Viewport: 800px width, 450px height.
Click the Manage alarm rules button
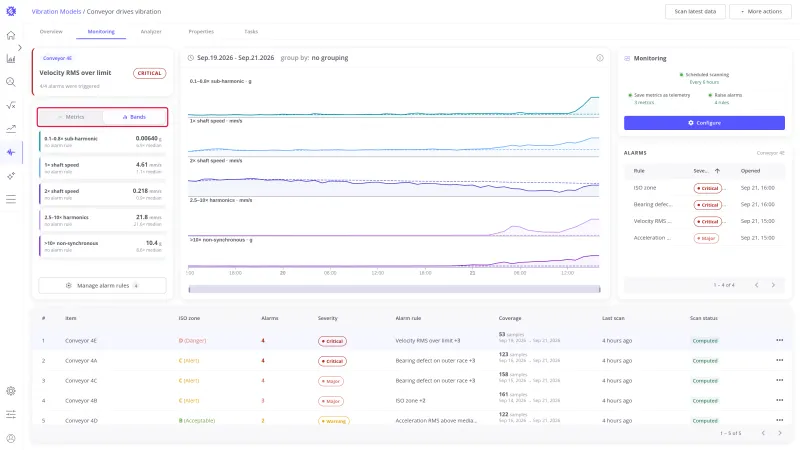tap(103, 285)
